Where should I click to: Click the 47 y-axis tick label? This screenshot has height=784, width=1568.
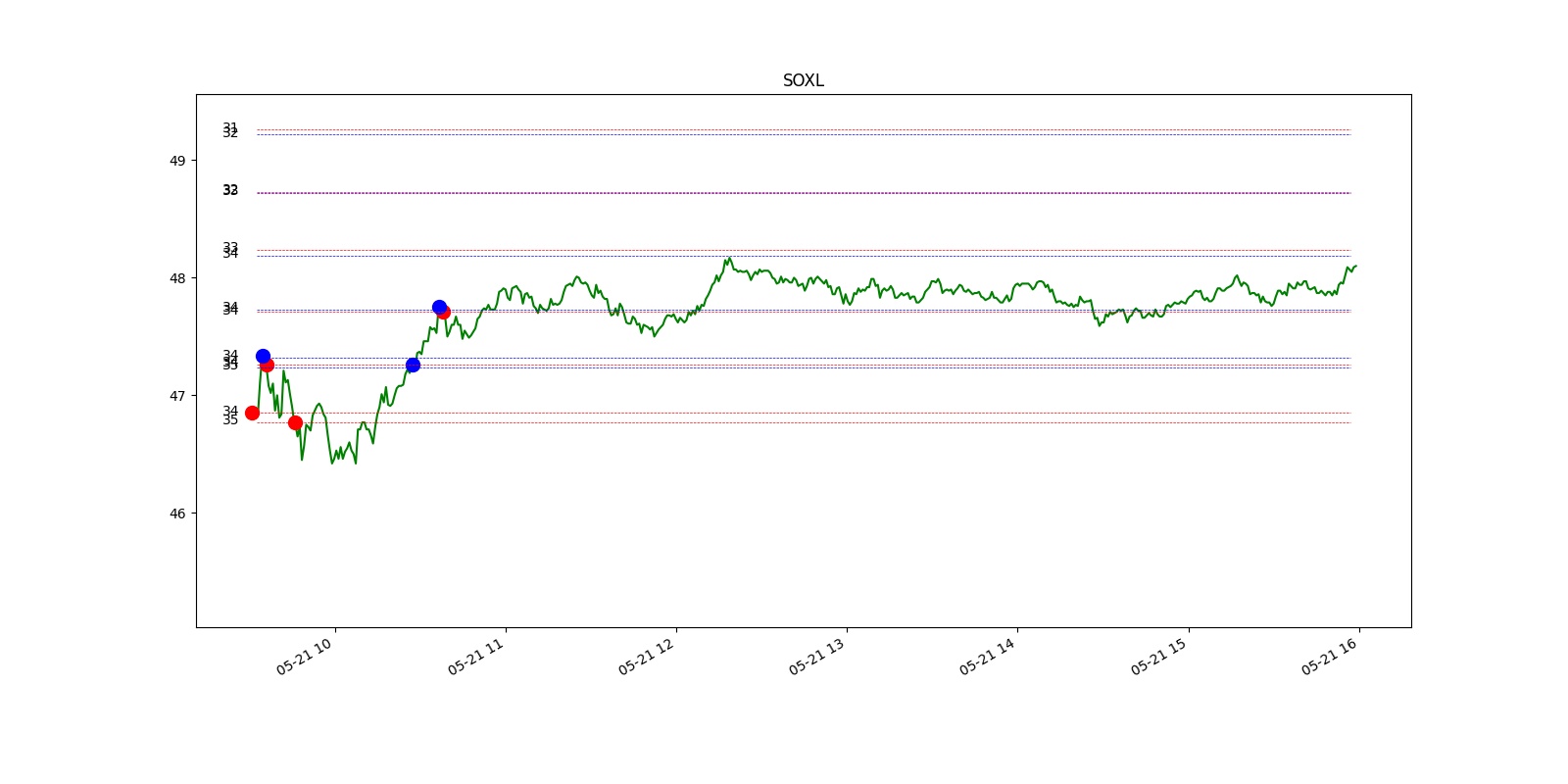[x=177, y=396]
